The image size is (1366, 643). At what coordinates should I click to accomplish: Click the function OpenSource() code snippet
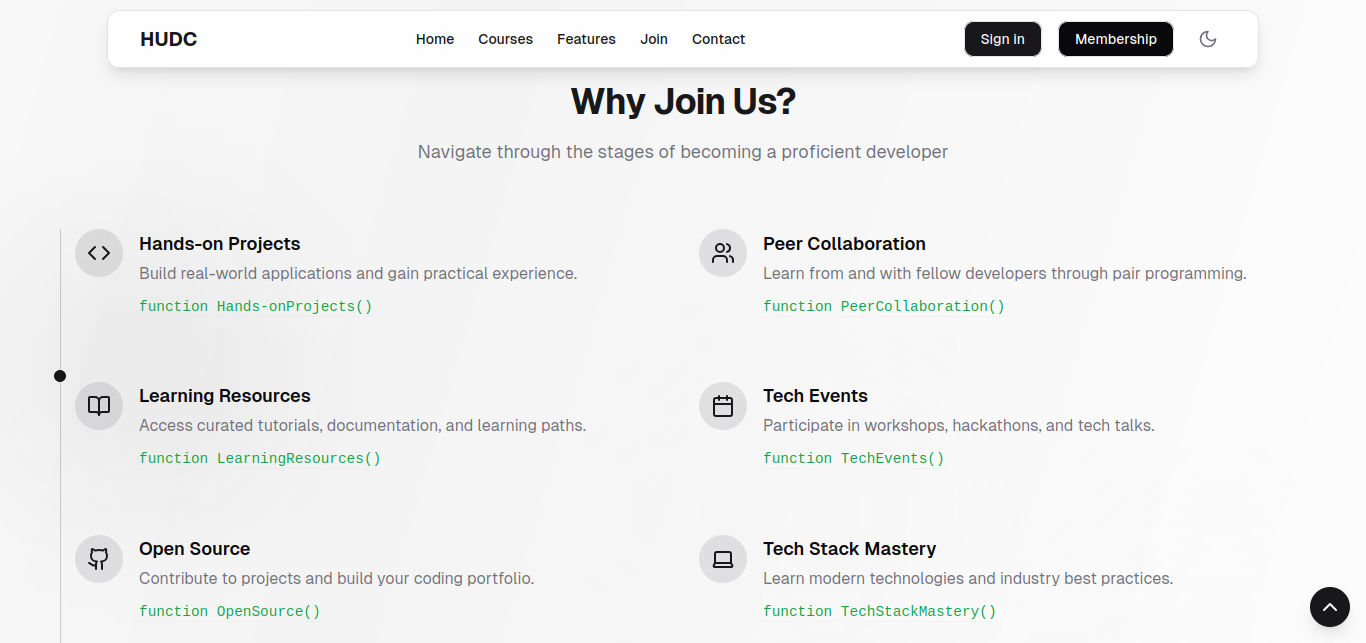point(229,611)
